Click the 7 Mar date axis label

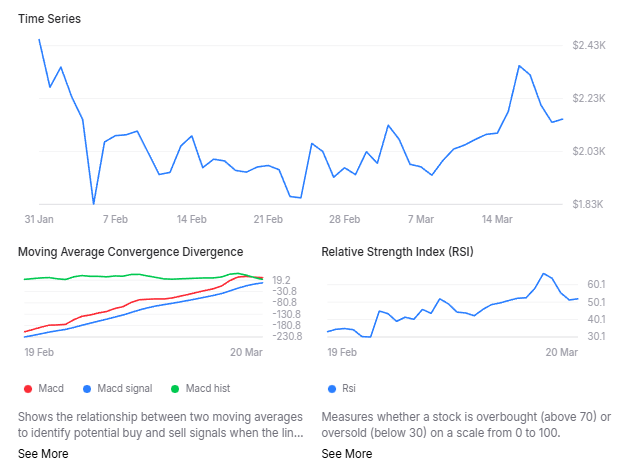point(420,218)
